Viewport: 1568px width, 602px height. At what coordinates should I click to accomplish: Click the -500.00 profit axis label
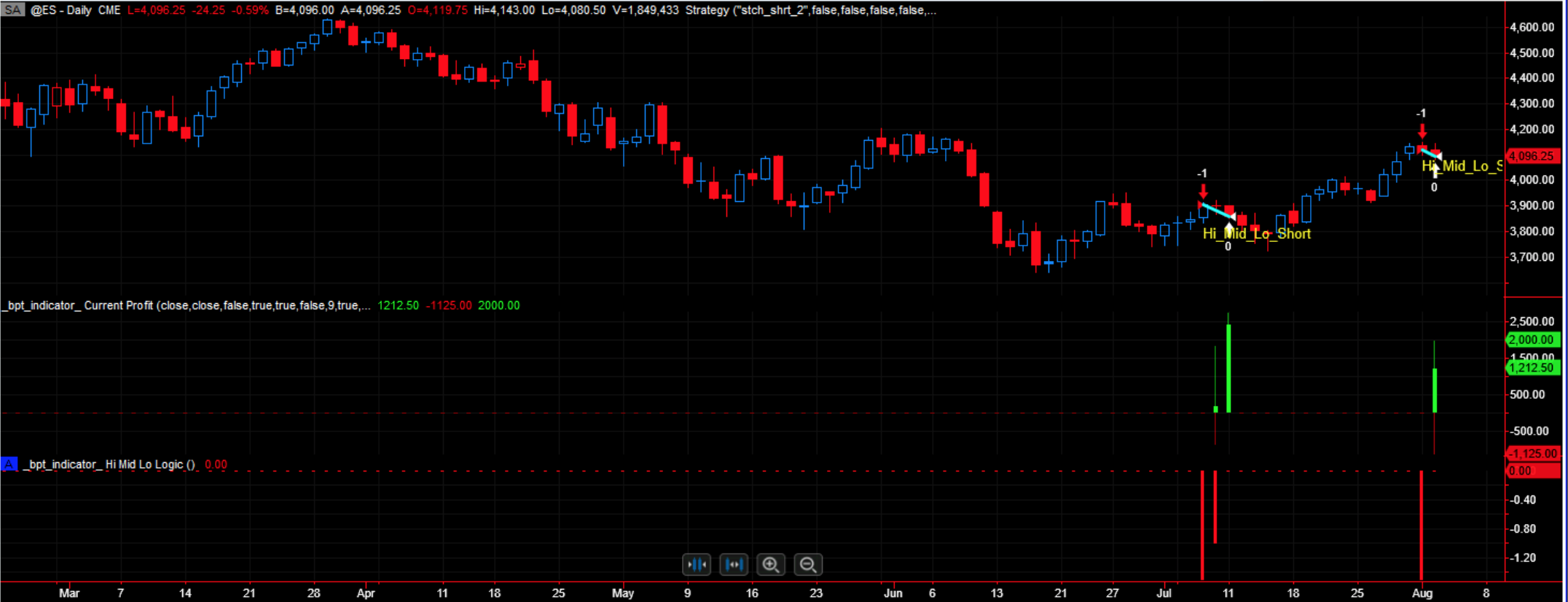pos(1528,431)
